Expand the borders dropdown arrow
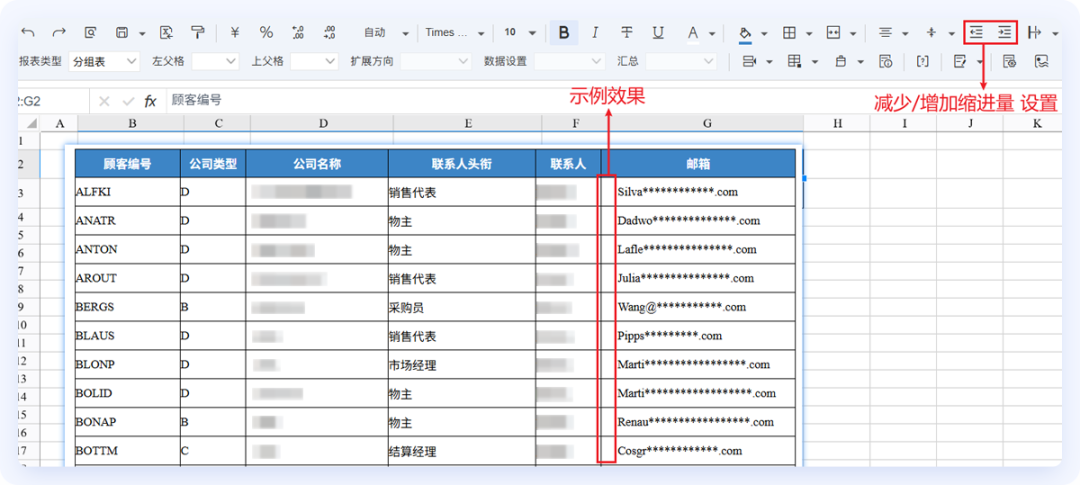Screen dimensions: 1080x485 pyautogui.click(x=809, y=33)
